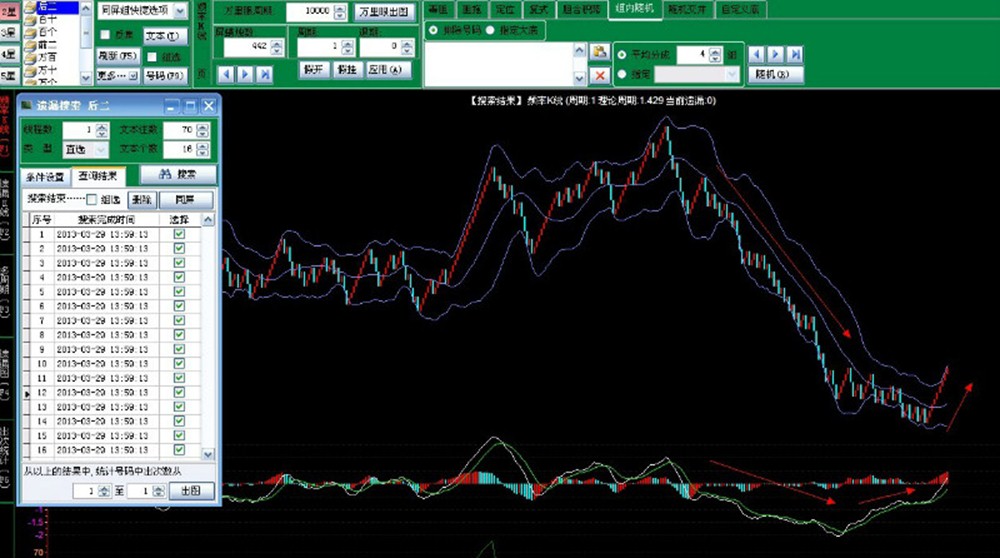Select the 平均分成 radio button
This screenshot has width=1000, height=558.
pos(623,54)
